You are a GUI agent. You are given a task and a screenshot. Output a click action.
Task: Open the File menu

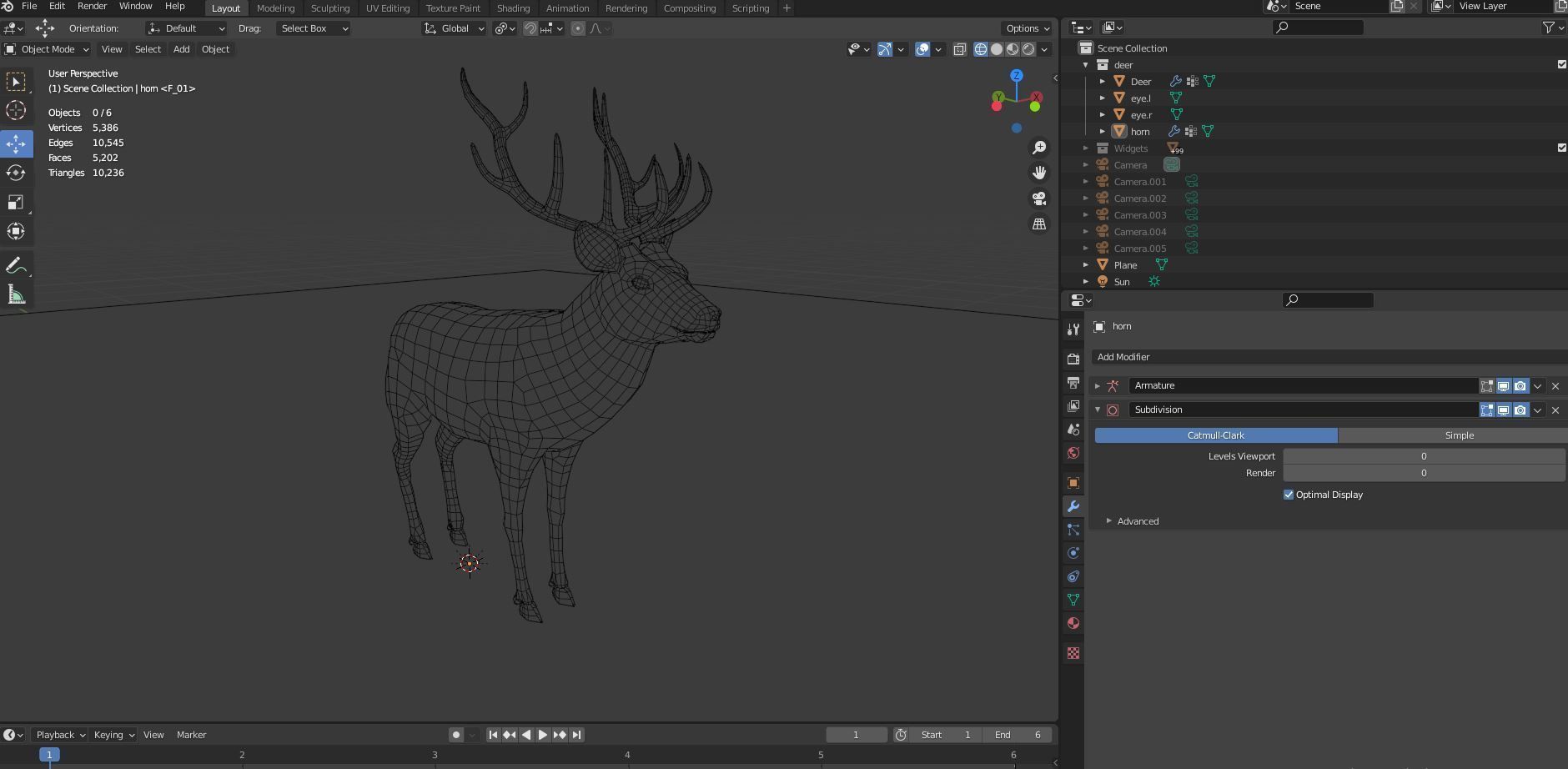pyautogui.click(x=29, y=7)
